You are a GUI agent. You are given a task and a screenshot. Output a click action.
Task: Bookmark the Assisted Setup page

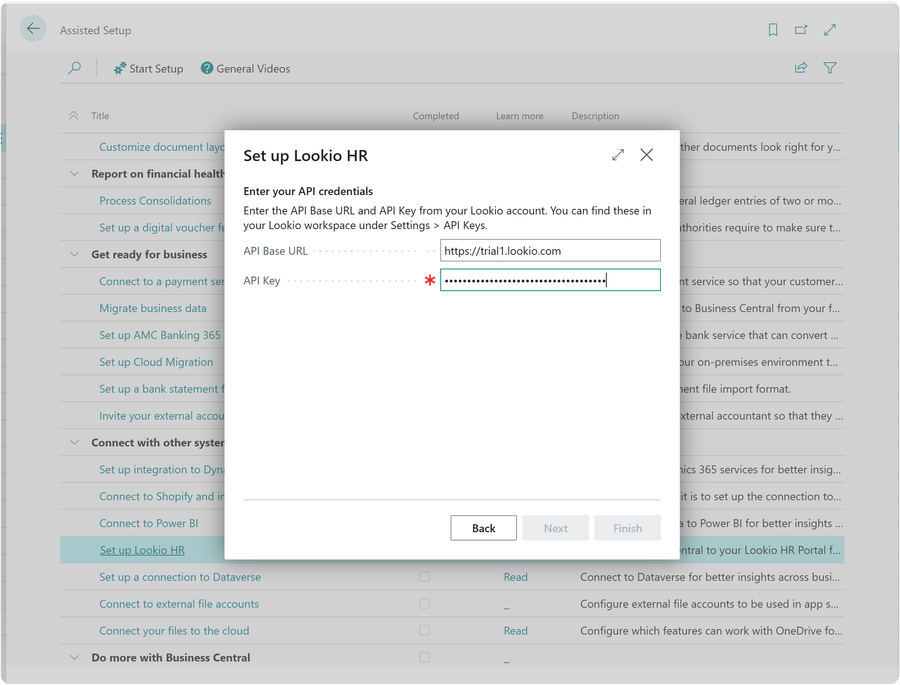click(772, 30)
